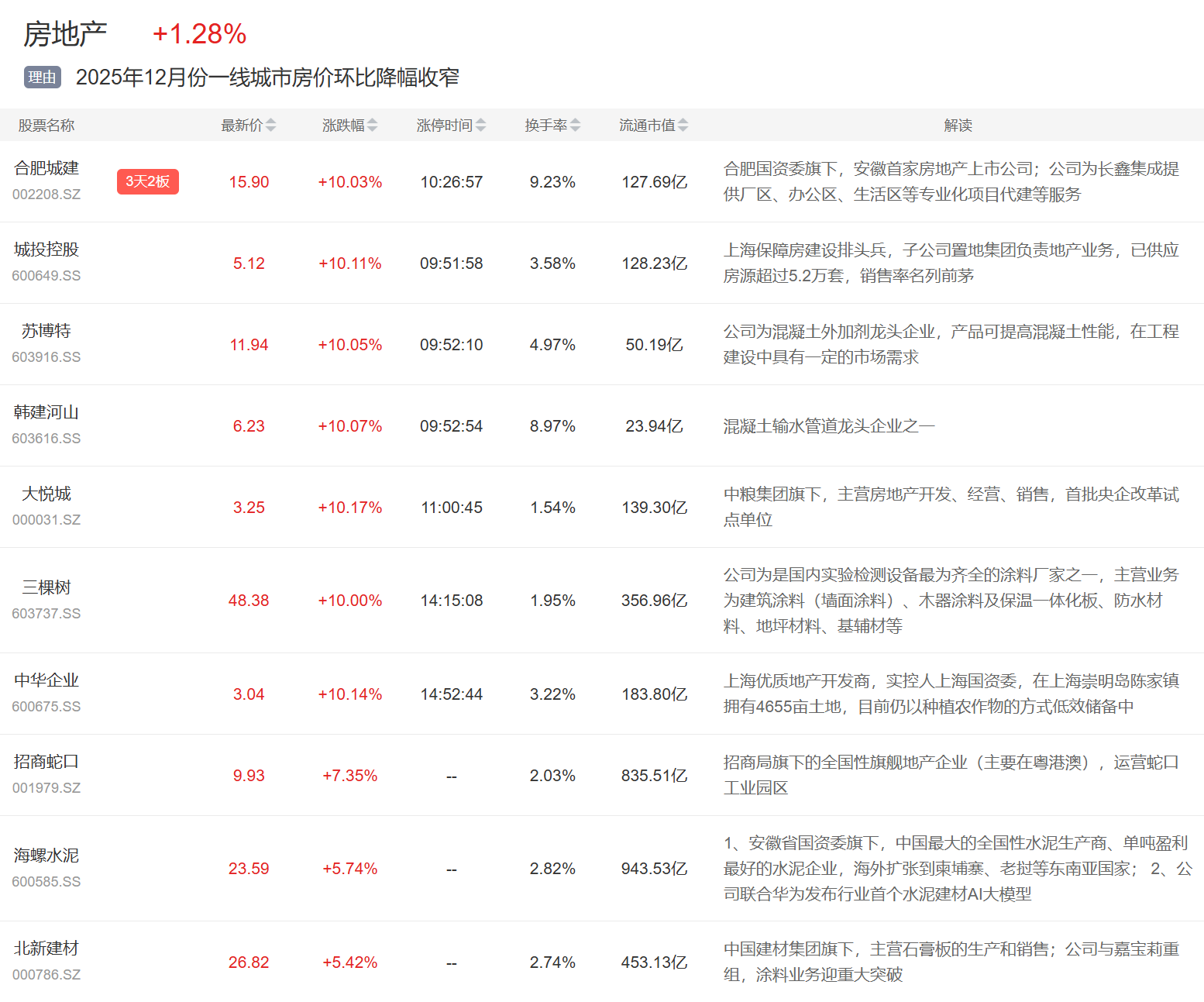Click 海螺水泥 stock name
The height and width of the screenshot is (1002, 1204).
pos(46,856)
